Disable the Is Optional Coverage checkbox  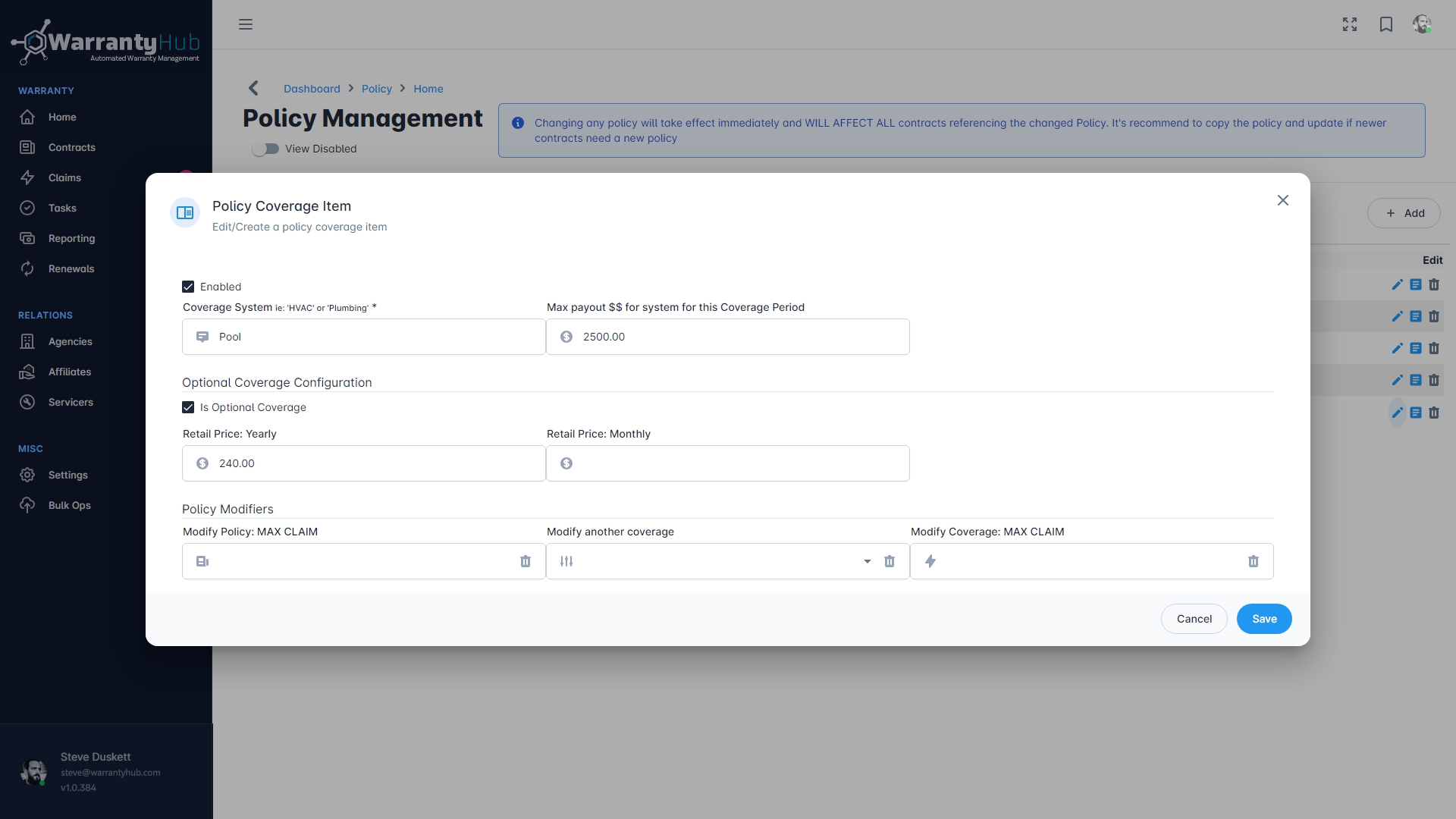187,407
